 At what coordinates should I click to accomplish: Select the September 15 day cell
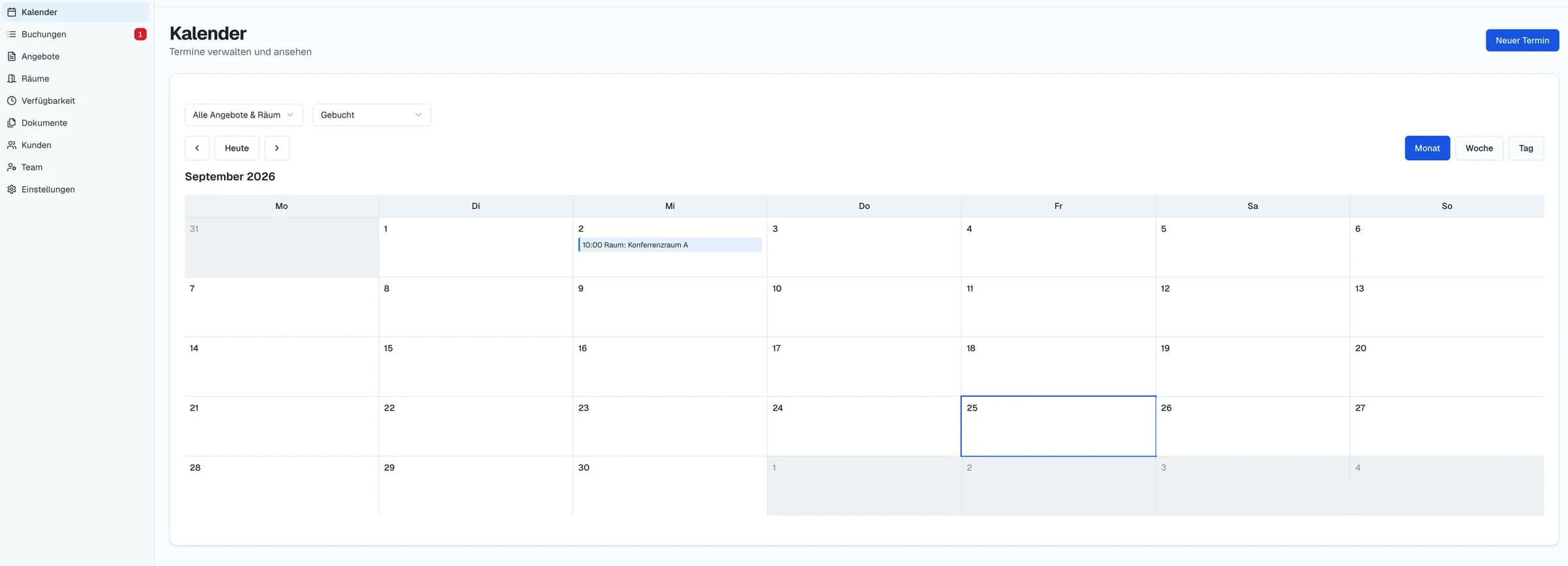476,366
